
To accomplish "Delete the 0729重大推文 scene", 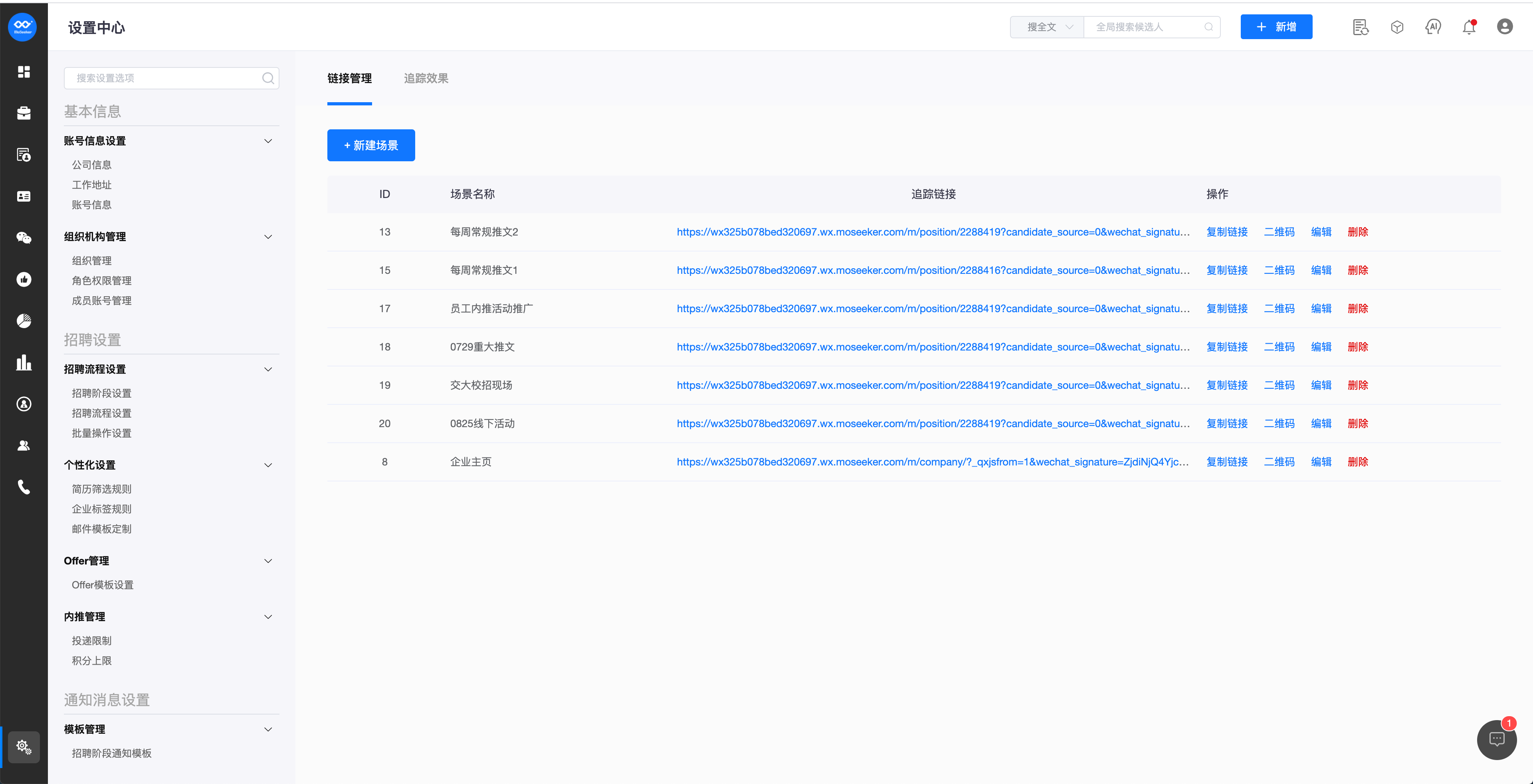I will click(x=1357, y=347).
